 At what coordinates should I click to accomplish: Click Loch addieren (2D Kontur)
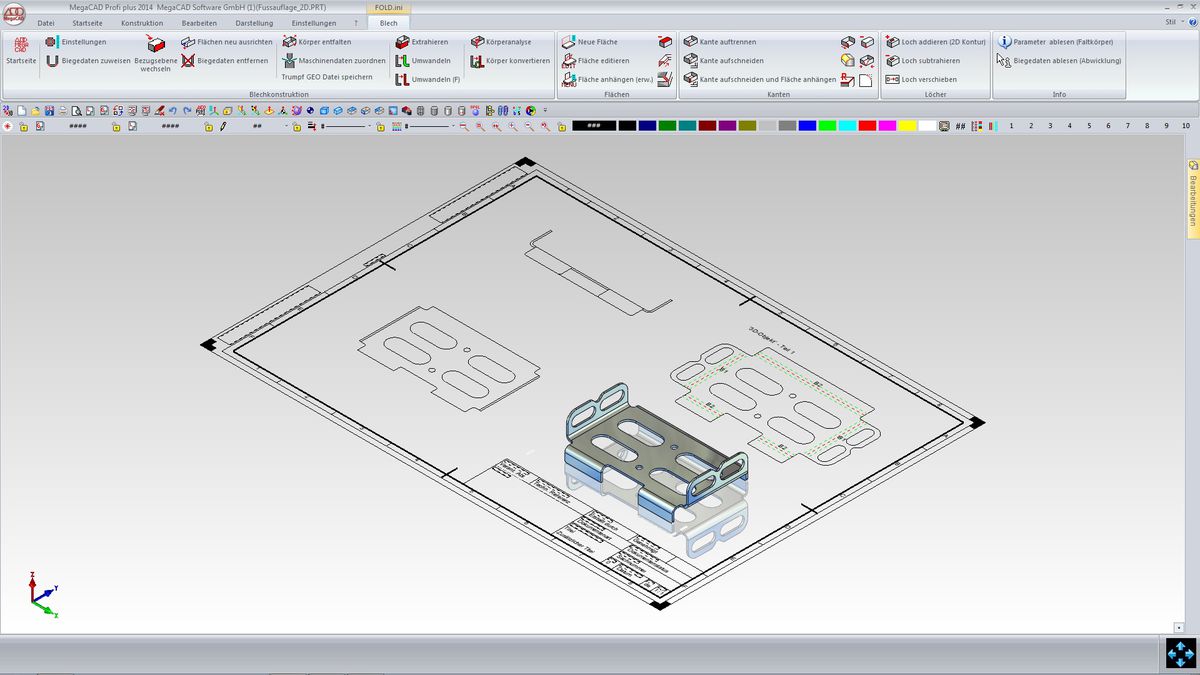coord(892,42)
